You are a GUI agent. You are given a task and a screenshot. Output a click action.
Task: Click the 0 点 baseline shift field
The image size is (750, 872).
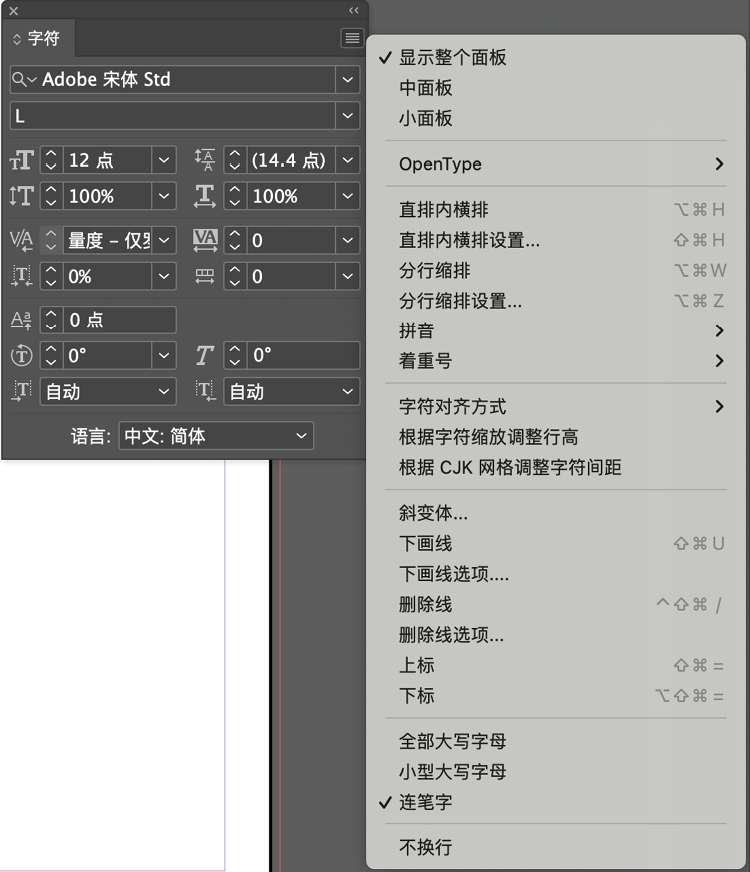tap(118, 320)
